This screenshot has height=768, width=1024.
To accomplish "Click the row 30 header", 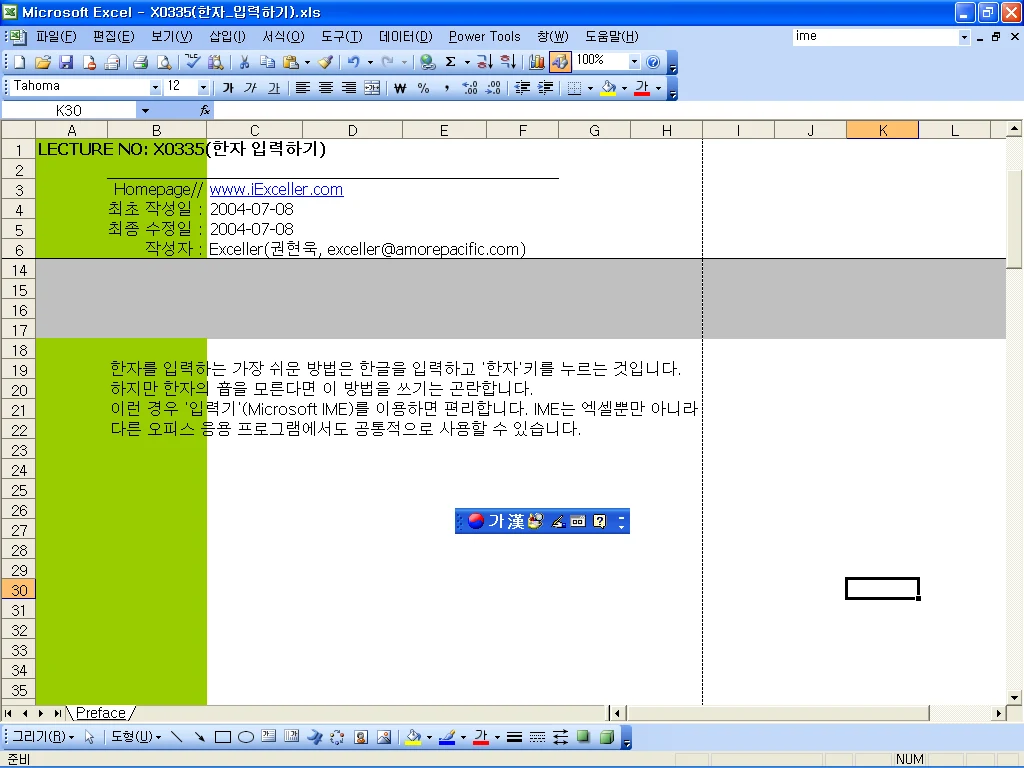I will [x=19, y=590].
